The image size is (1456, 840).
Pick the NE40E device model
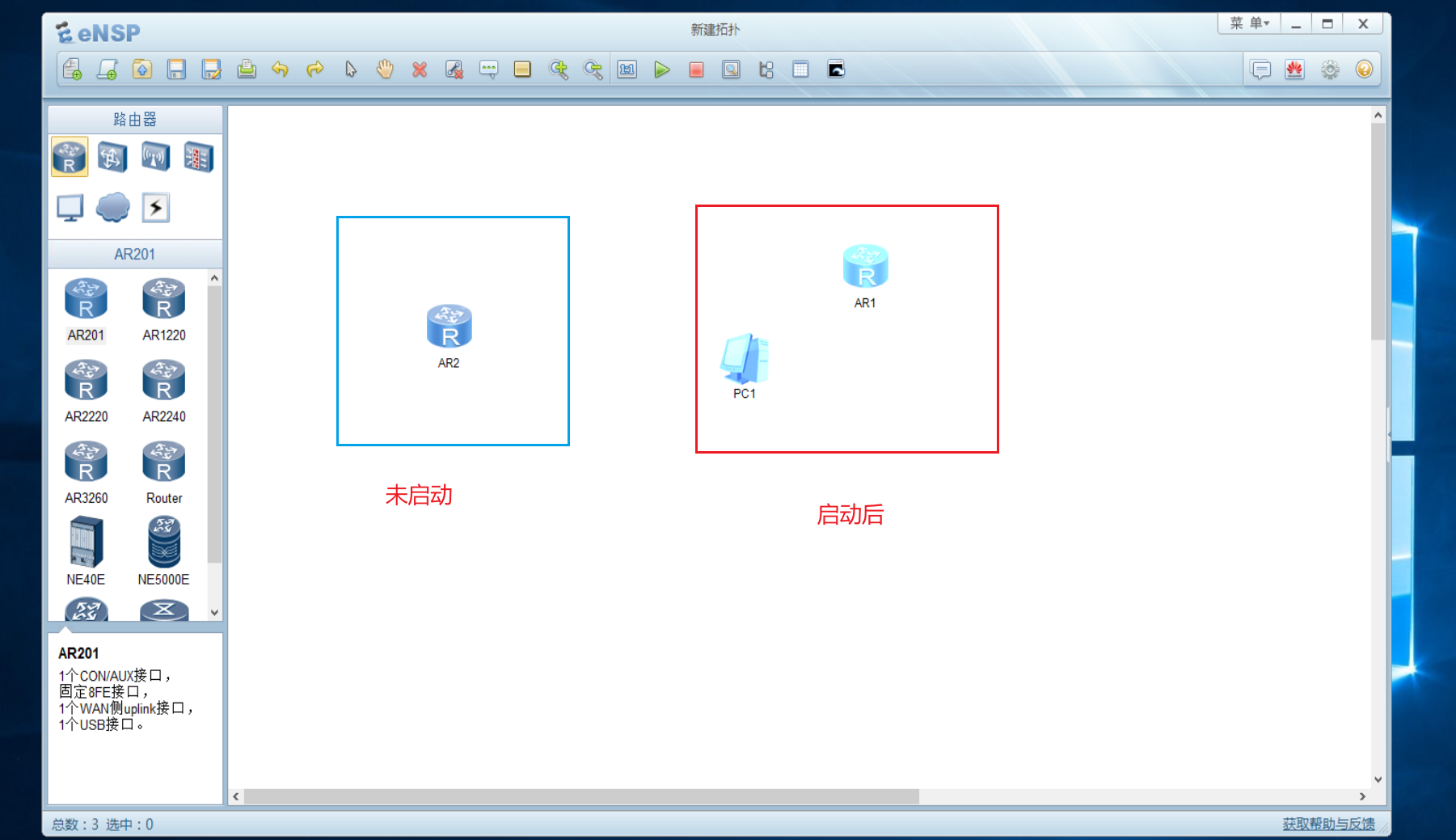(x=86, y=551)
